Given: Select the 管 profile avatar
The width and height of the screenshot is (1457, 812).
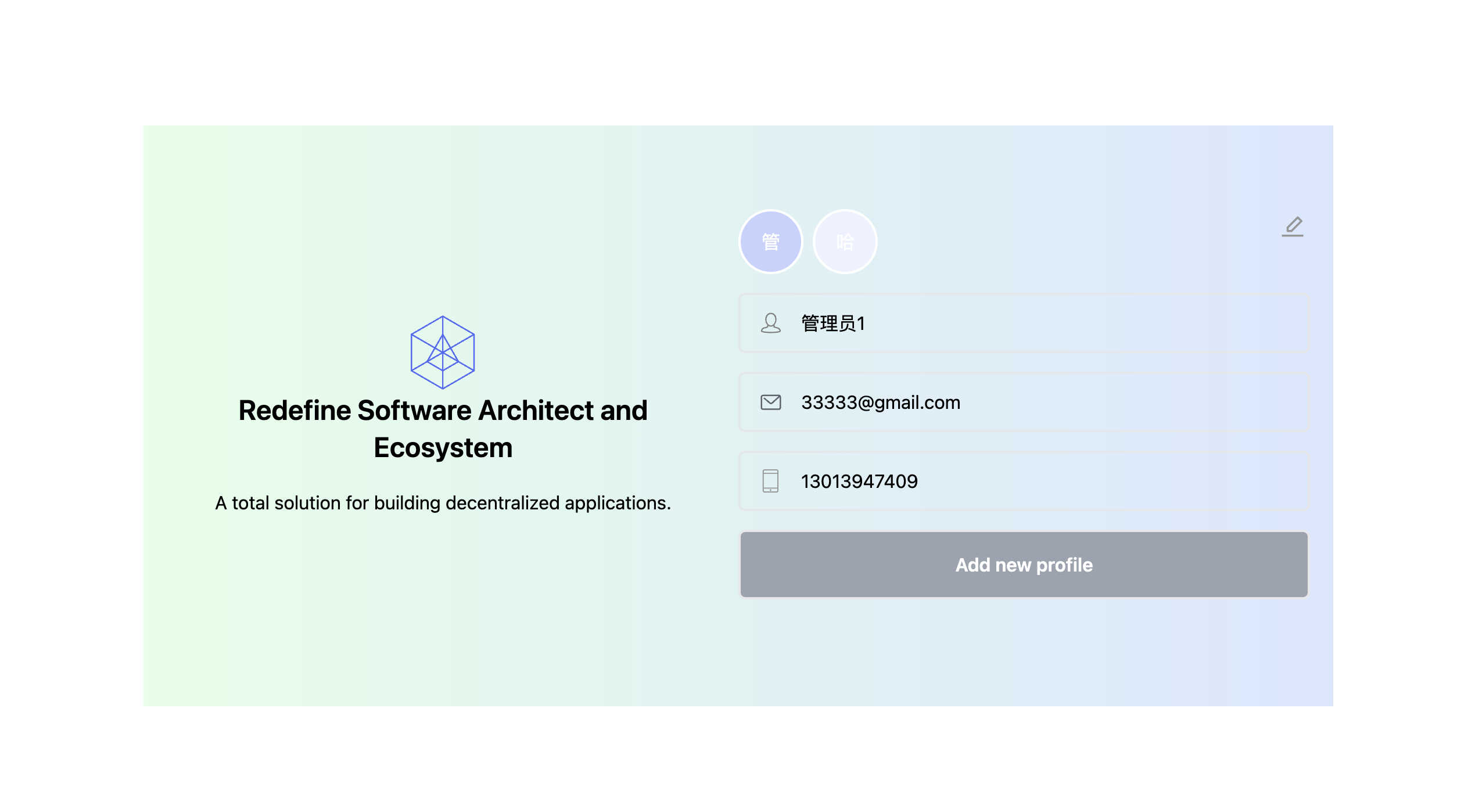Looking at the screenshot, I should pyautogui.click(x=770, y=242).
